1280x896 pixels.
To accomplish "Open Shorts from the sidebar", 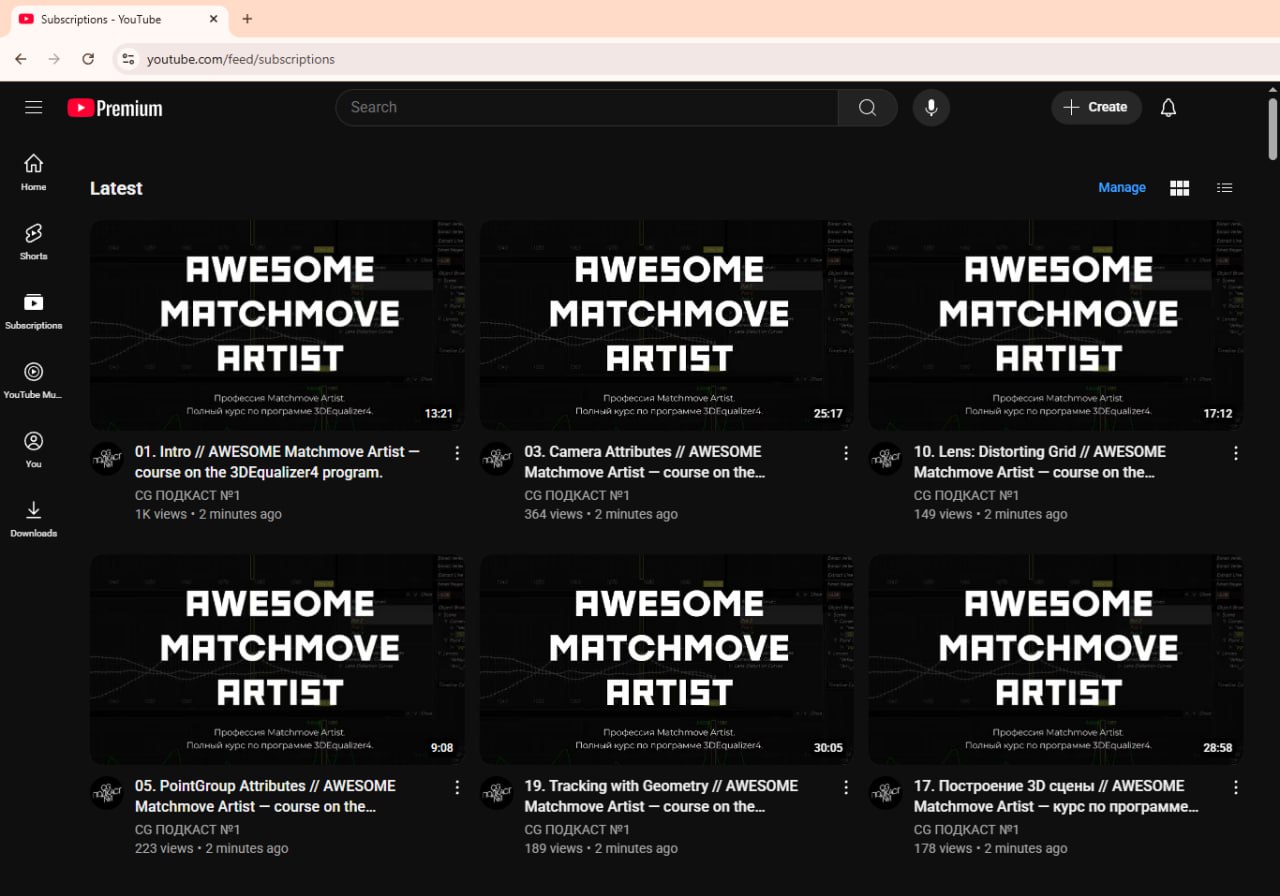I will pos(33,242).
